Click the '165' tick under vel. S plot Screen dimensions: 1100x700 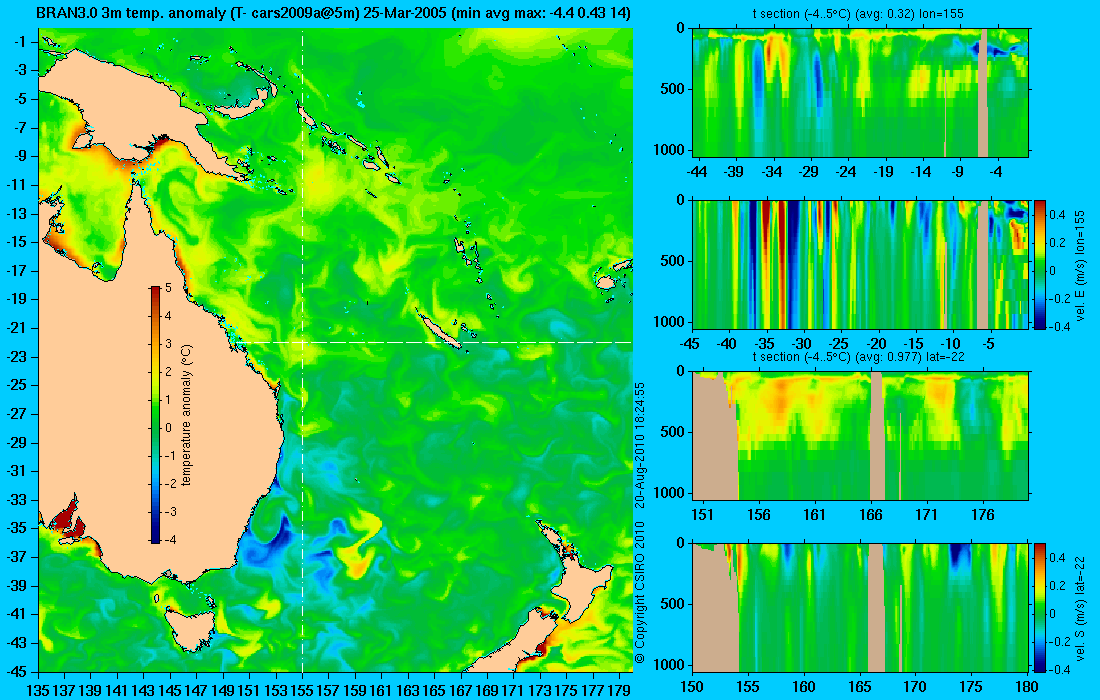859,687
